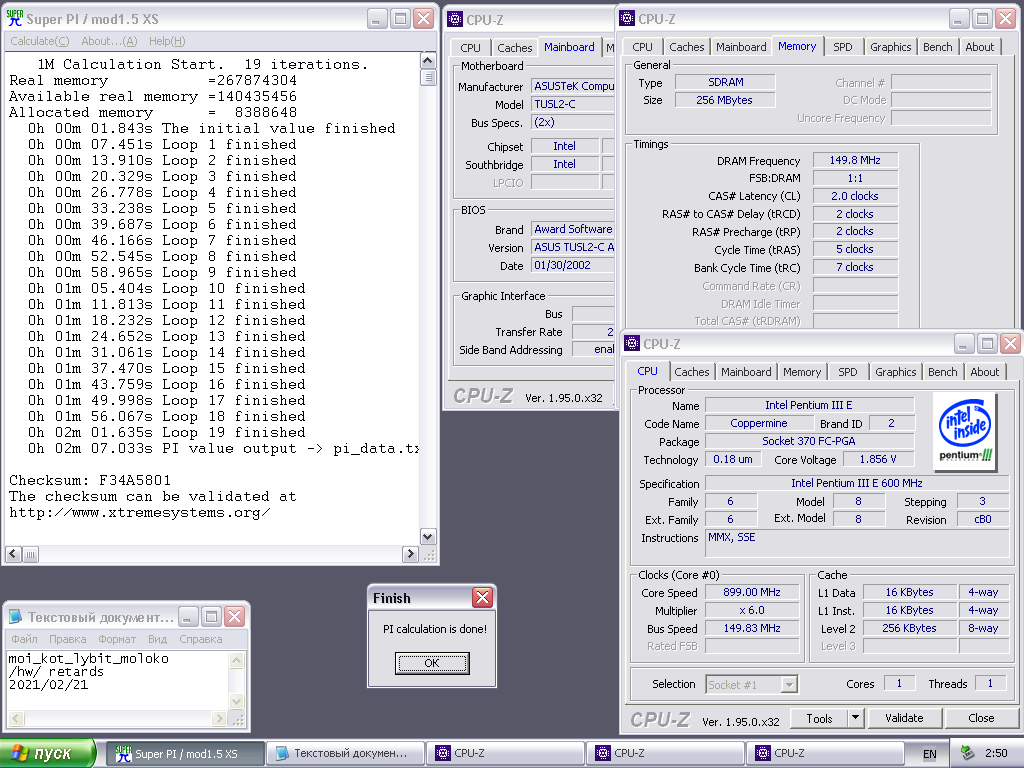Close the Finish dialog

click(x=483, y=597)
